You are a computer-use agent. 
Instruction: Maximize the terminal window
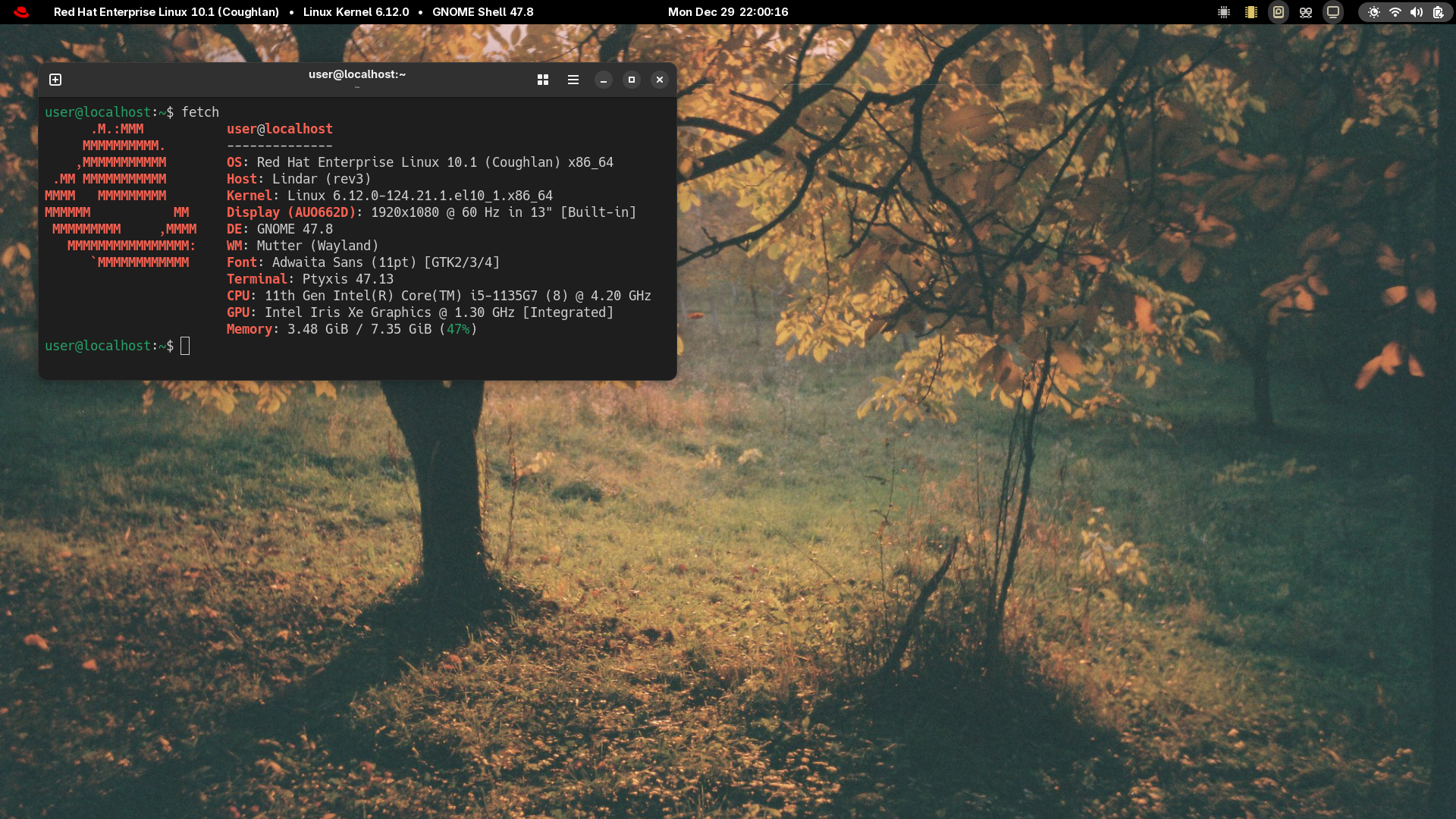click(632, 80)
